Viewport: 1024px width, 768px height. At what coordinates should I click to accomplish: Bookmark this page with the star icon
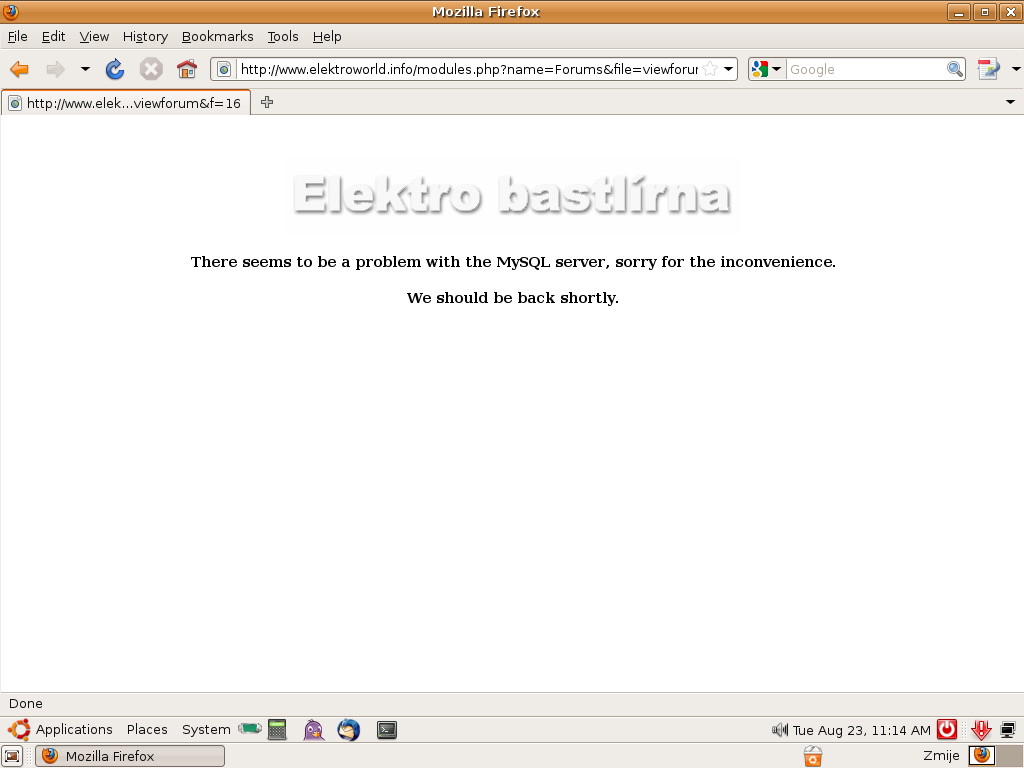[x=709, y=69]
